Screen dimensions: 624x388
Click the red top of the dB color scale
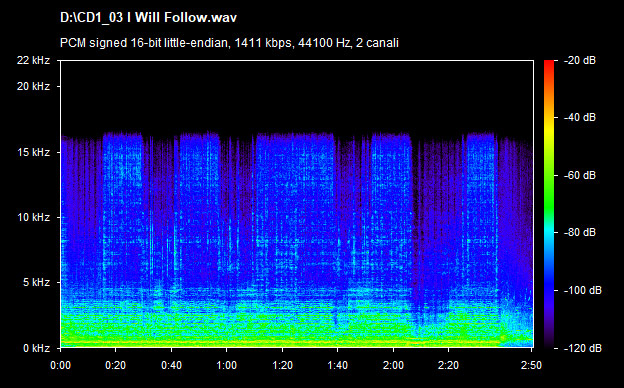(x=549, y=66)
